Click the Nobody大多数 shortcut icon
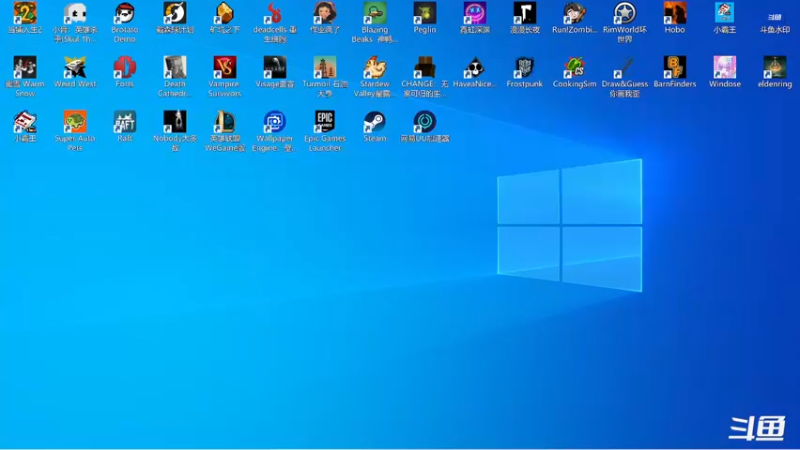800x450 pixels. tap(174, 122)
